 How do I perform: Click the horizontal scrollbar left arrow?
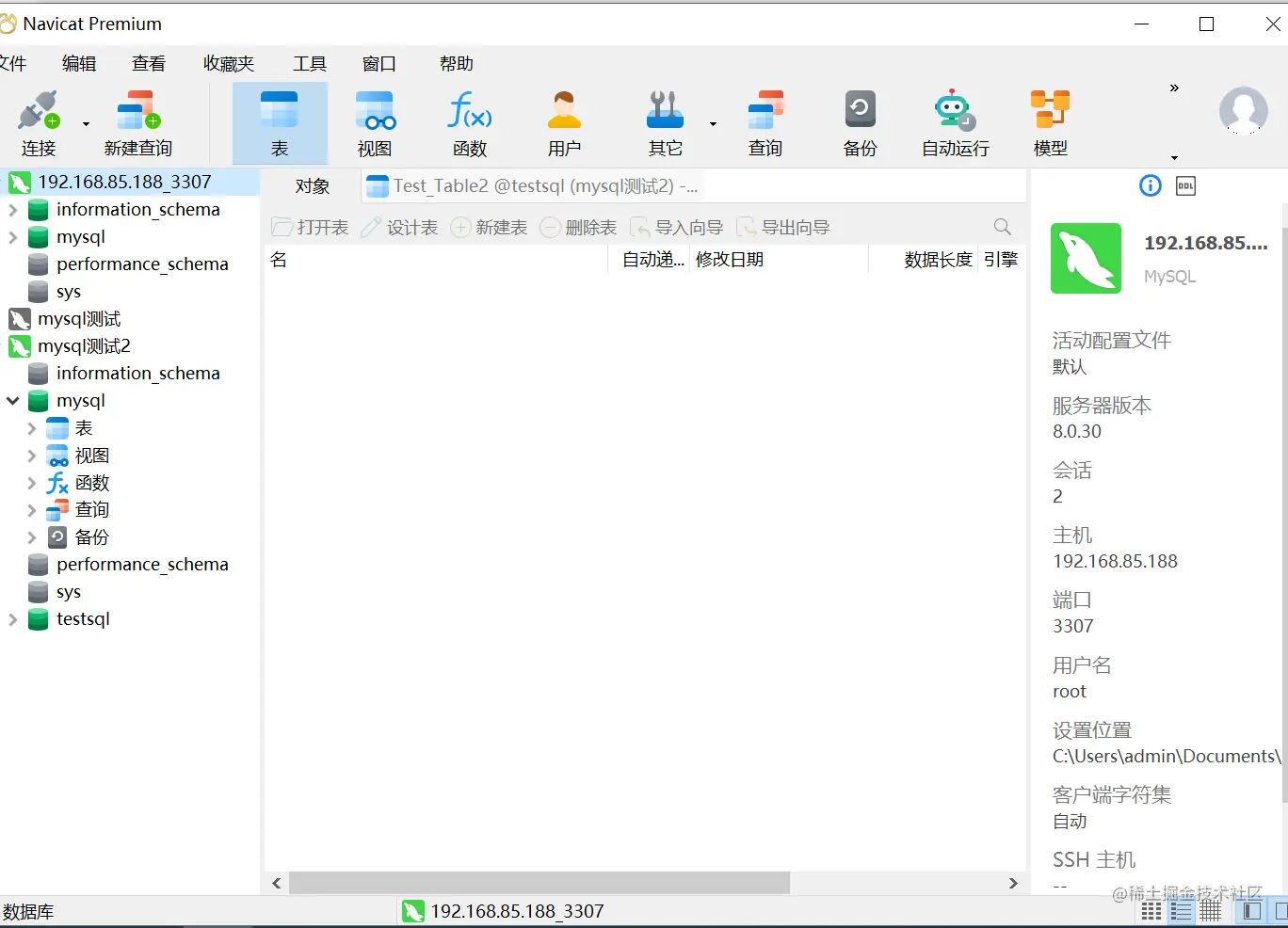pyautogui.click(x=277, y=883)
